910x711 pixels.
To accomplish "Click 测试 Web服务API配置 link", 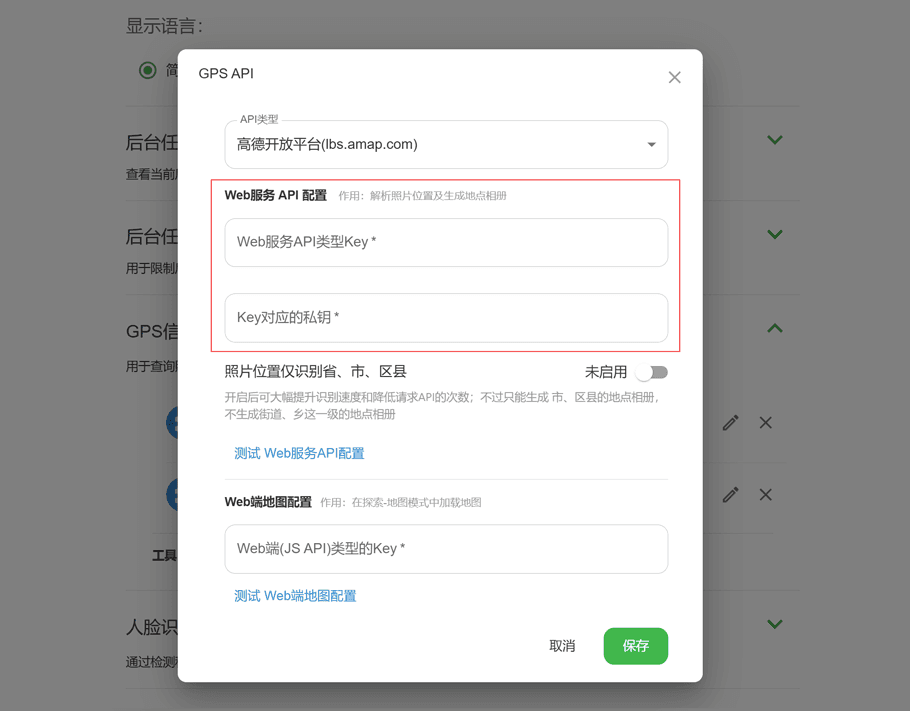I will pos(299,453).
